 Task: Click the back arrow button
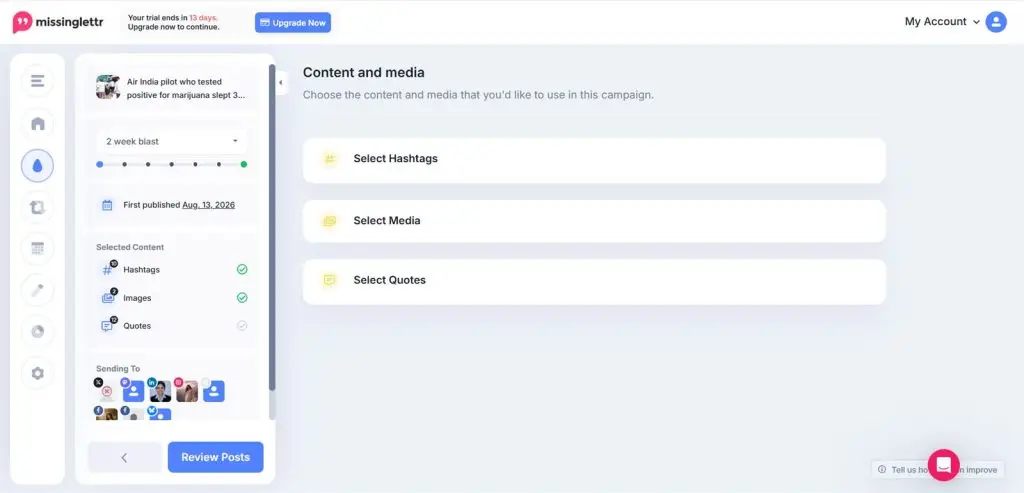coord(124,457)
